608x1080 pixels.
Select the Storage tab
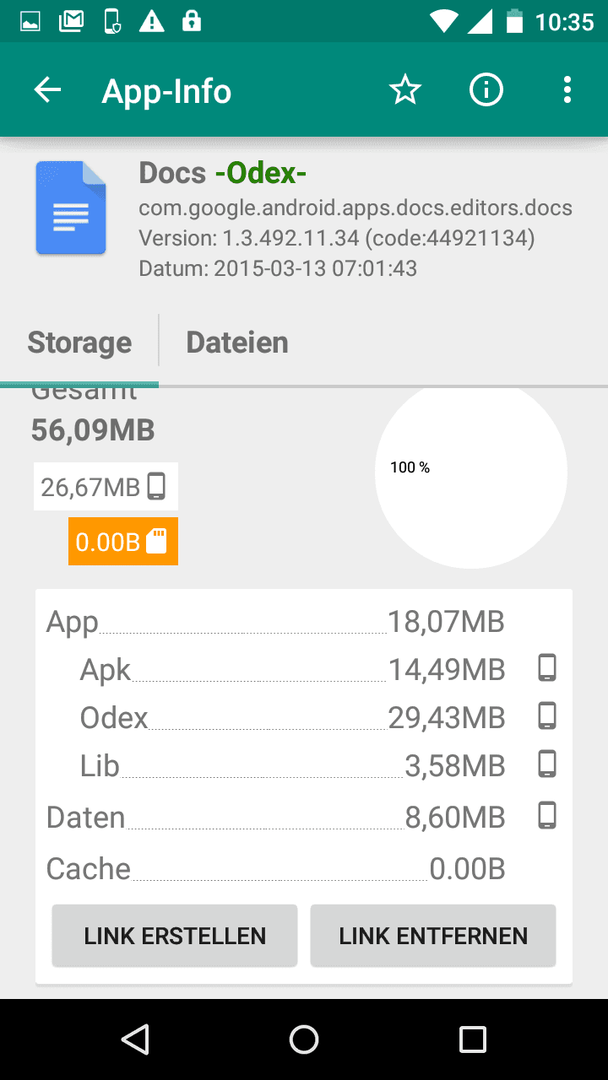coord(79,342)
